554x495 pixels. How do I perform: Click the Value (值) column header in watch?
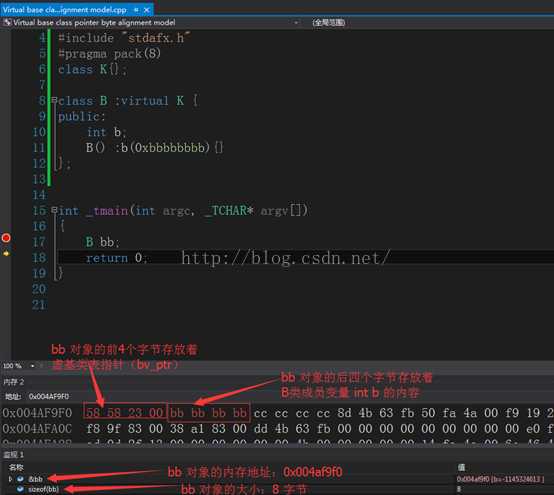click(x=461, y=467)
